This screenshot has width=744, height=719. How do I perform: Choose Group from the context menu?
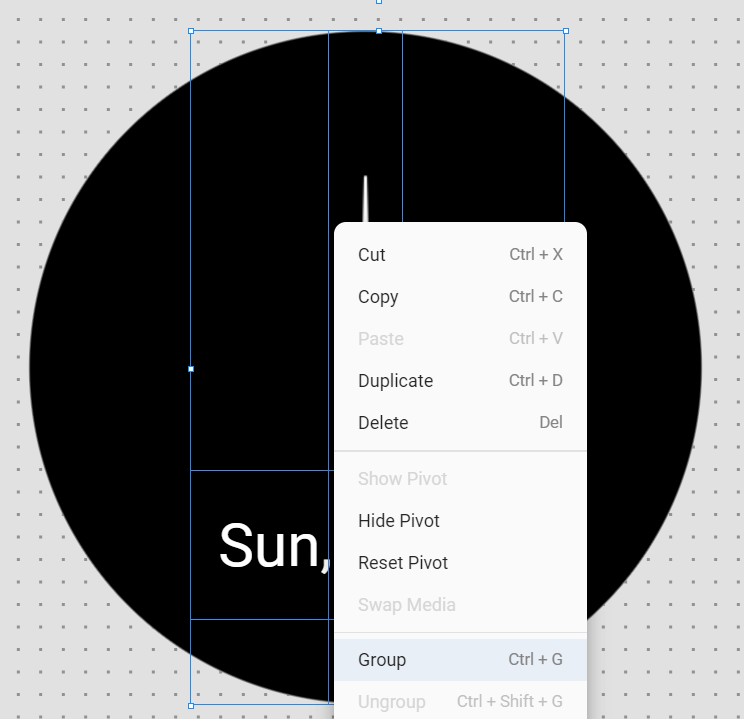pos(460,660)
